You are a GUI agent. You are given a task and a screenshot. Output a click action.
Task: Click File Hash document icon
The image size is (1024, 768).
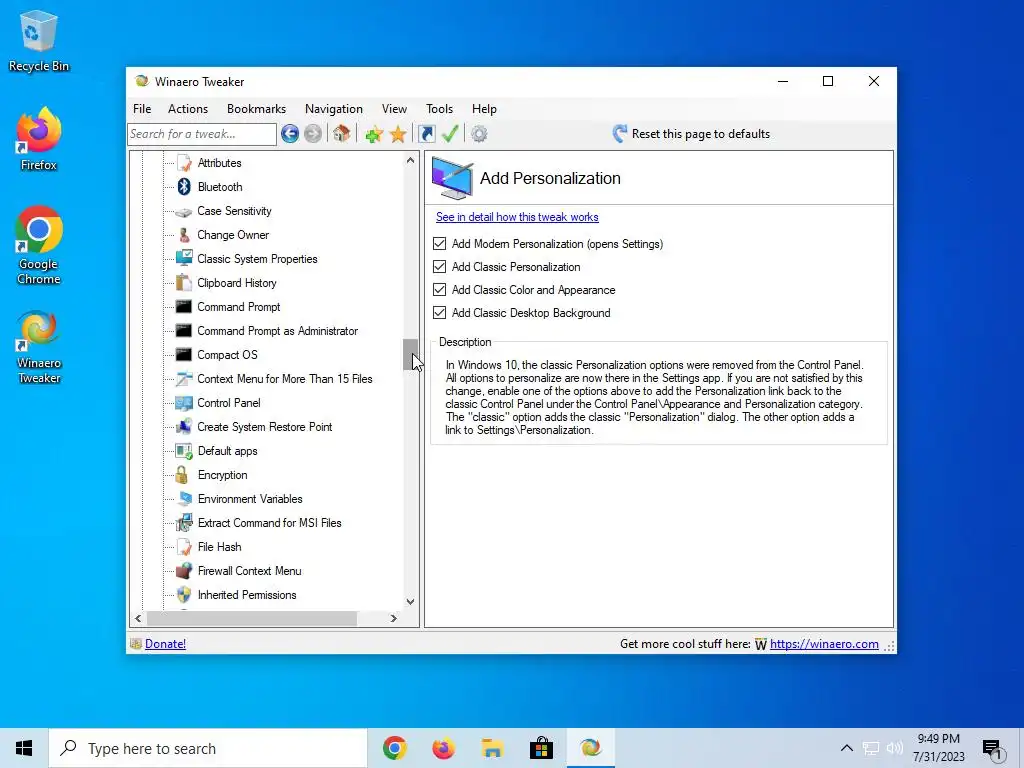[184, 547]
